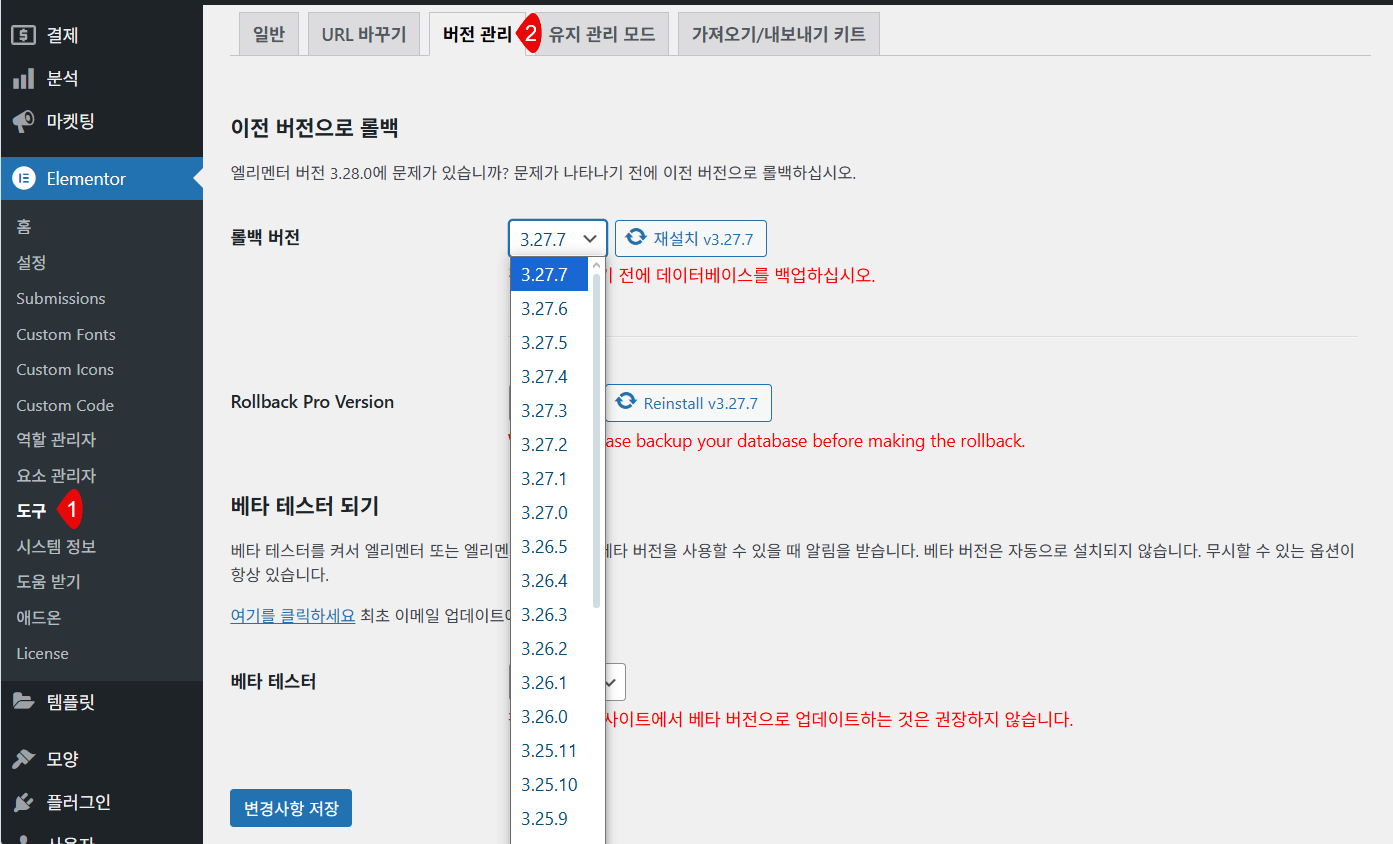Image resolution: width=1393 pixels, height=844 pixels.
Task: Go to Elementor 홈 submenu
Action: [24, 227]
